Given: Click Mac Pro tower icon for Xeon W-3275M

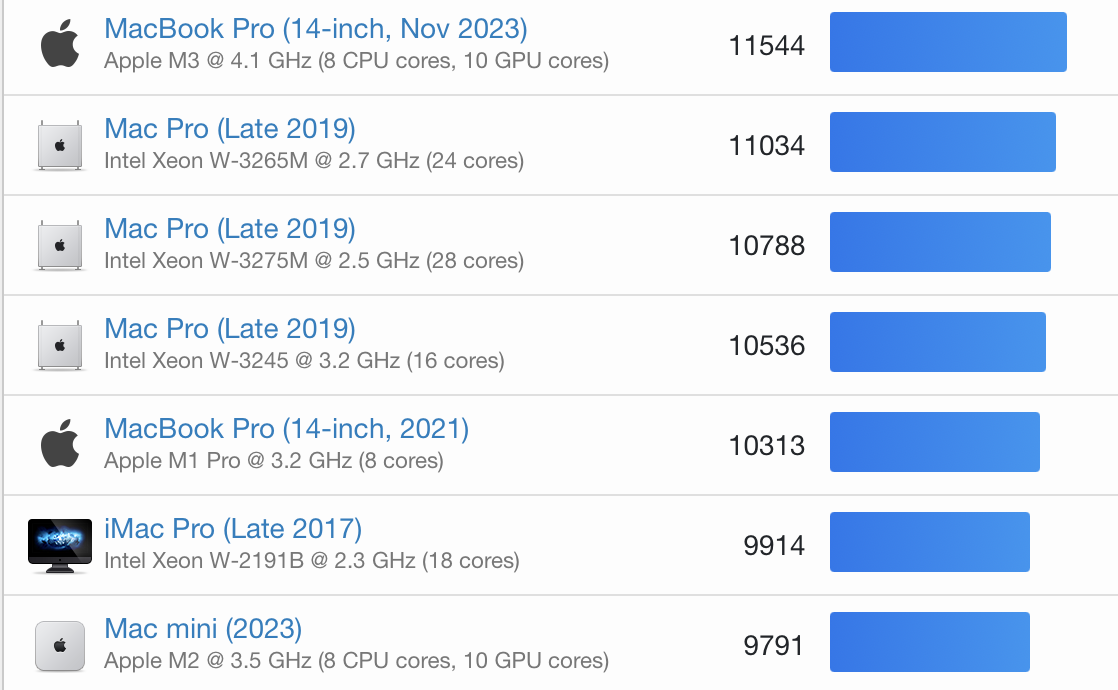Looking at the screenshot, I should [x=60, y=245].
